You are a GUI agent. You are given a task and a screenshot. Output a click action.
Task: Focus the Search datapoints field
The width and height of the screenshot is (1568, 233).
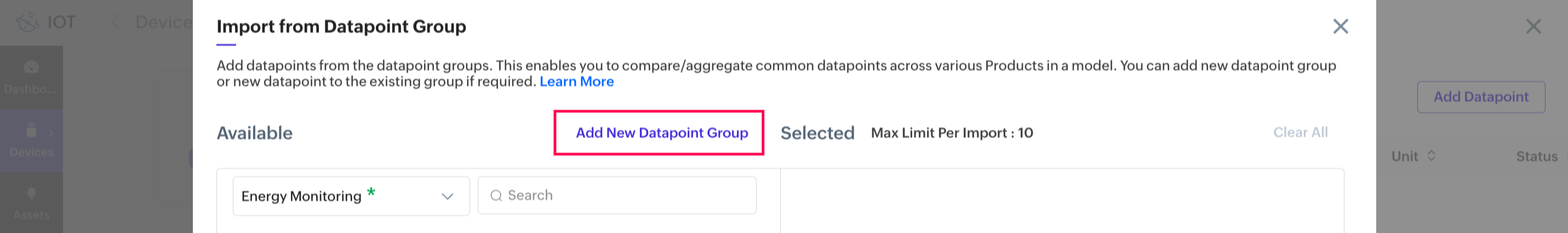click(617, 195)
